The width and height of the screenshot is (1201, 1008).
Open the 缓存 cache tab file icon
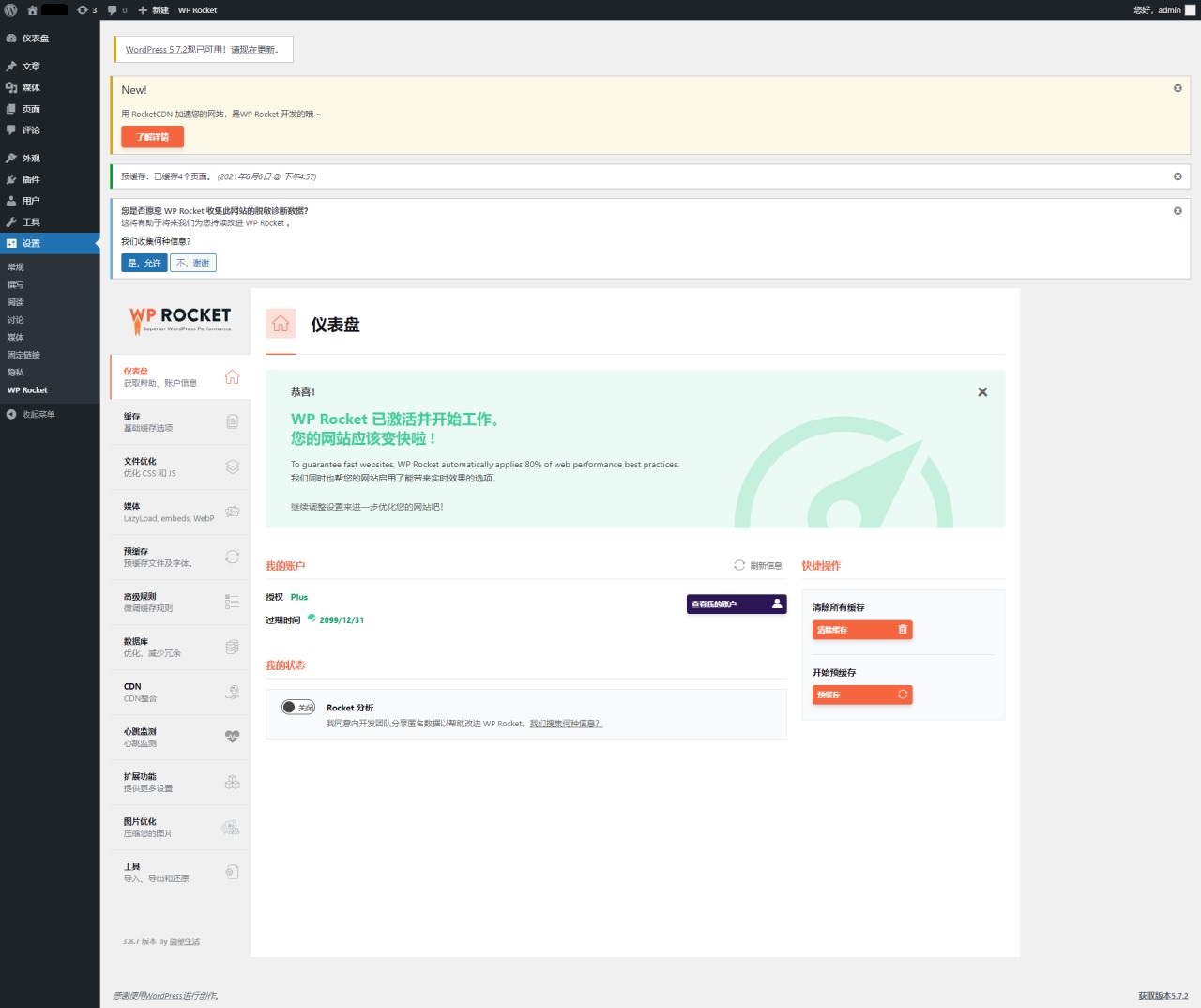(232, 422)
